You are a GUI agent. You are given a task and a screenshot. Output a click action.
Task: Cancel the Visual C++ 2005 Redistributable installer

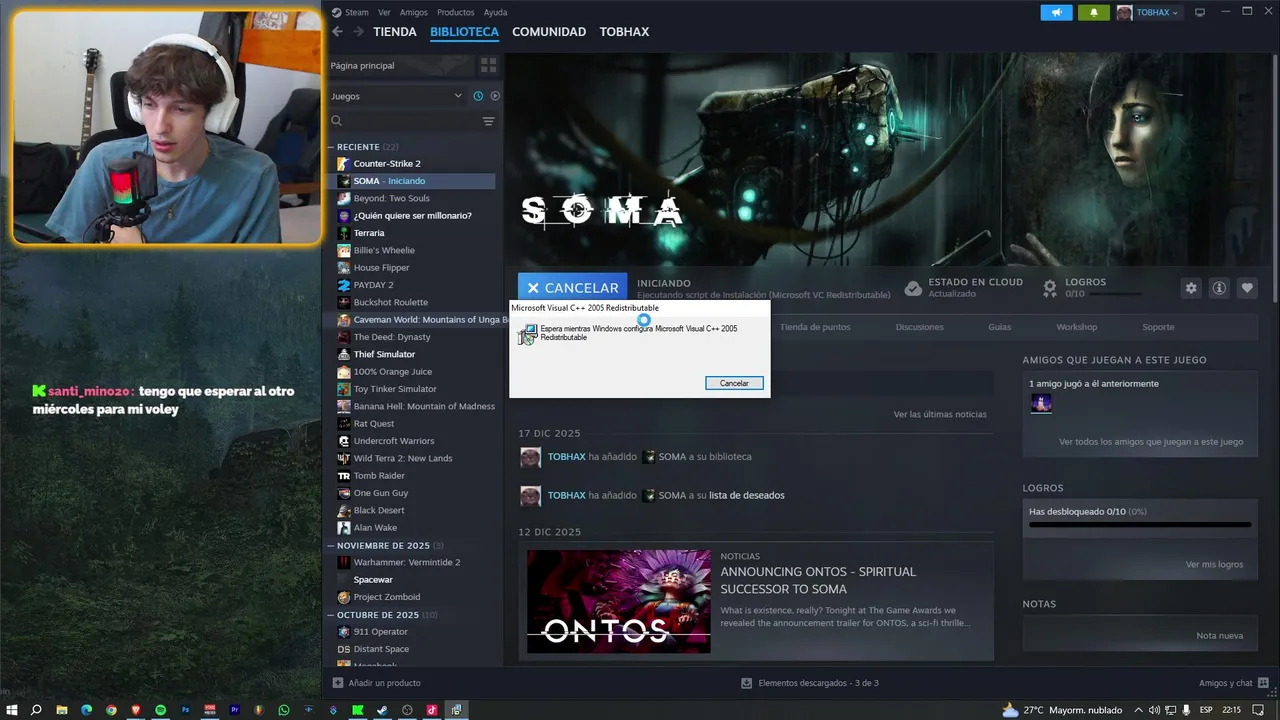734,383
